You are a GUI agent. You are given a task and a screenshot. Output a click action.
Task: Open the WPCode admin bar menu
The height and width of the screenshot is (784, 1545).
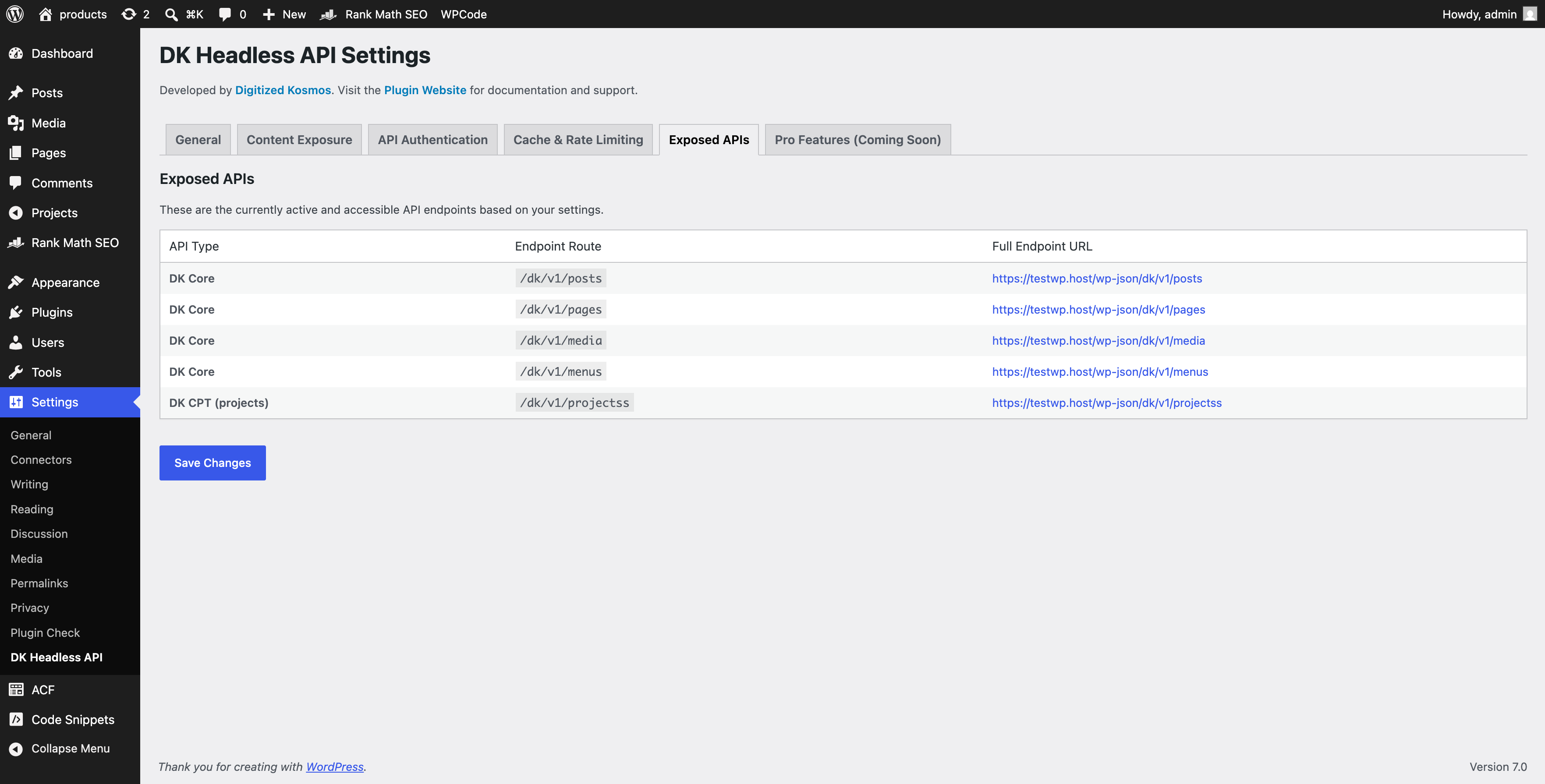click(x=464, y=14)
